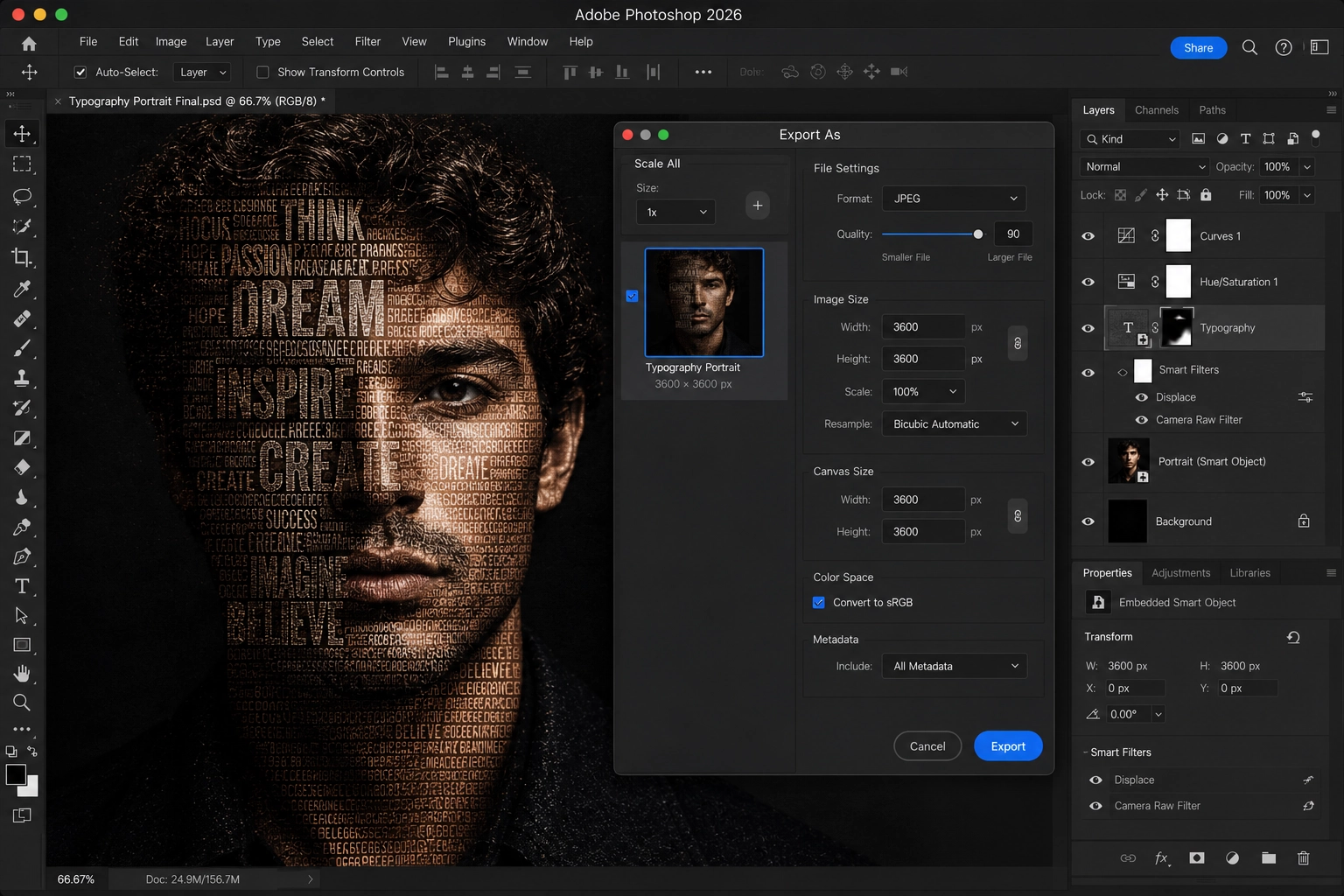Viewport: 1344px width, 896px height.
Task: Hide the Typography layer
Action: [1088, 328]
